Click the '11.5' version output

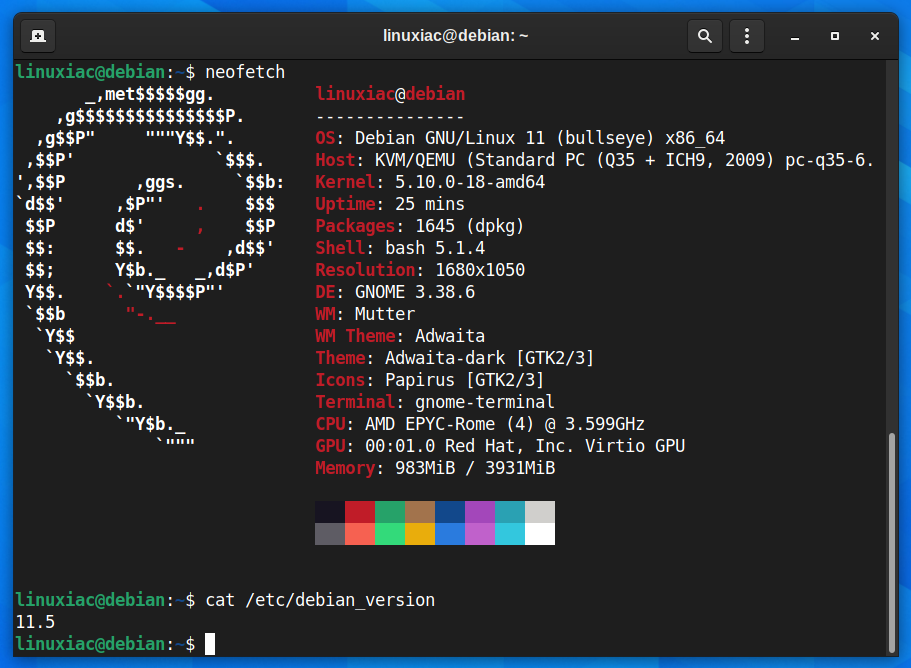point(35,622)
